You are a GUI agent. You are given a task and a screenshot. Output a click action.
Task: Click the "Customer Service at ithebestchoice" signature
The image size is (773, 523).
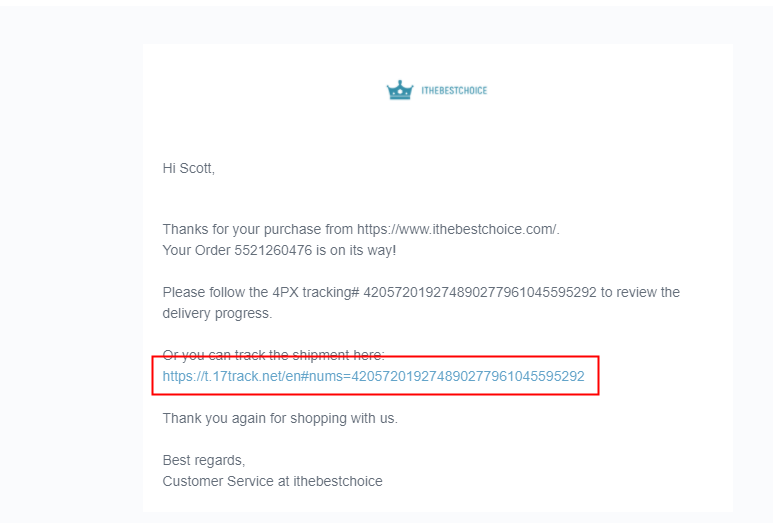coord(272,481)
